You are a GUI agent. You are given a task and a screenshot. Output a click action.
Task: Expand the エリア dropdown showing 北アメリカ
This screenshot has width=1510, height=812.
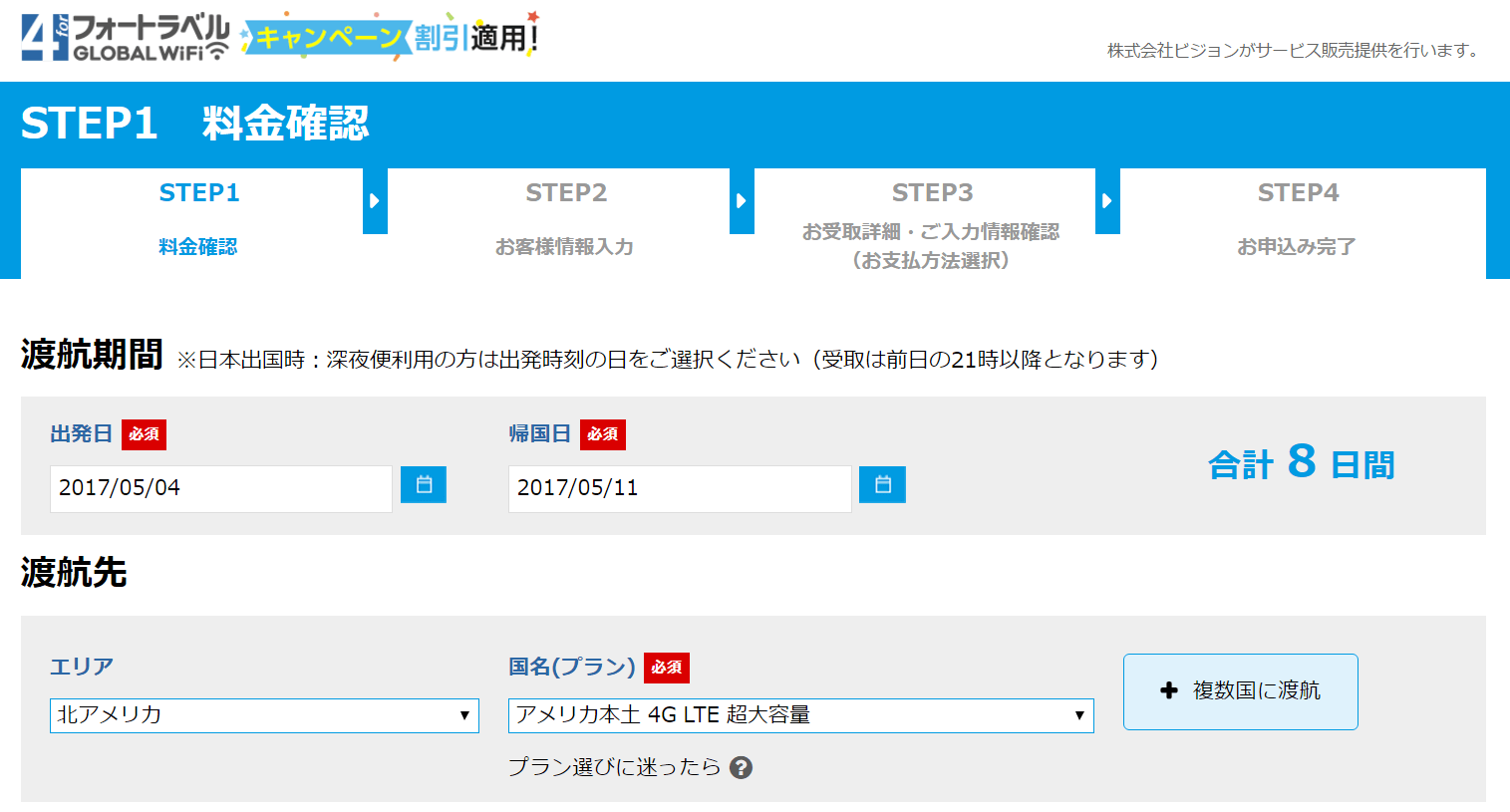264,715
